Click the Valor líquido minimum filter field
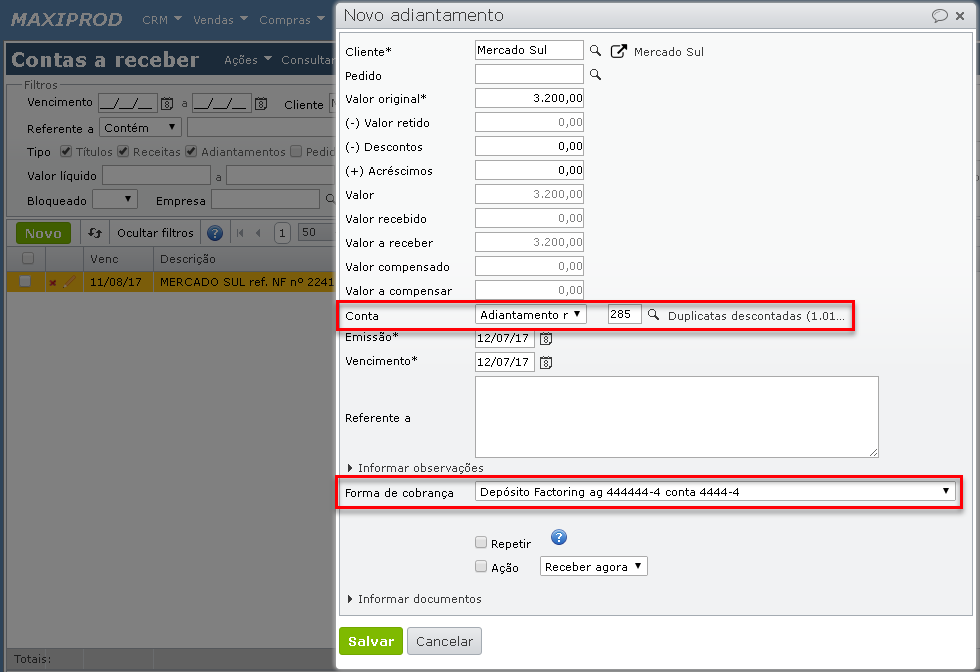This screenshot has height=672, width=980. tap(156, 176)
